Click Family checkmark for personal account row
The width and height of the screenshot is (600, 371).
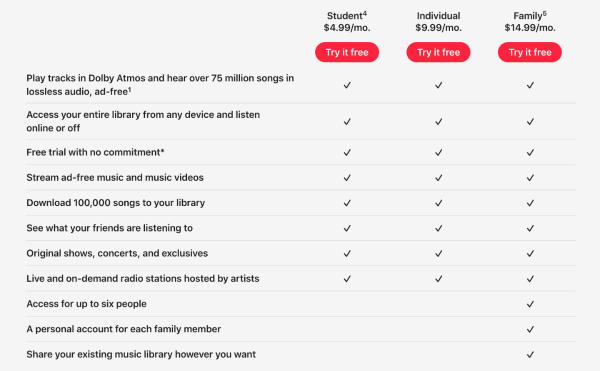(530, 330)
